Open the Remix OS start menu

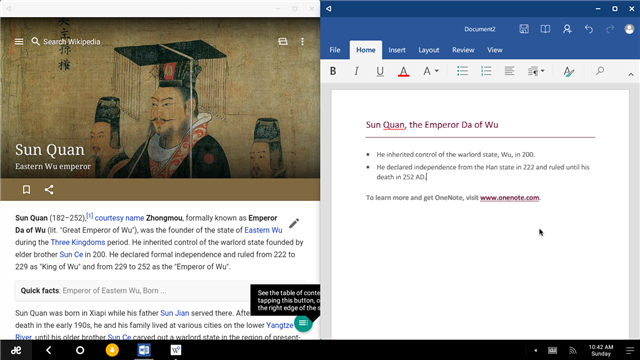(x=16, y=350)
